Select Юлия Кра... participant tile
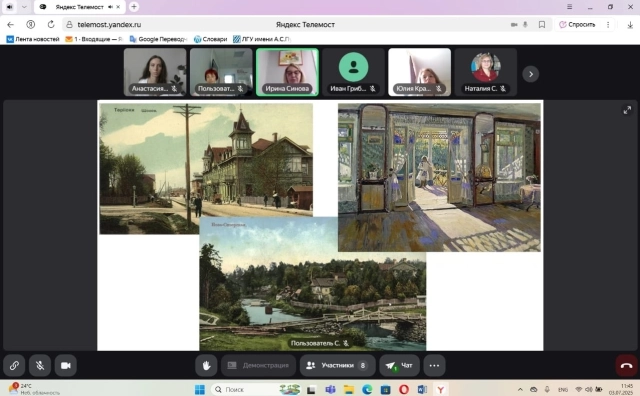This screenshot has height=396, width=640. 420,72
